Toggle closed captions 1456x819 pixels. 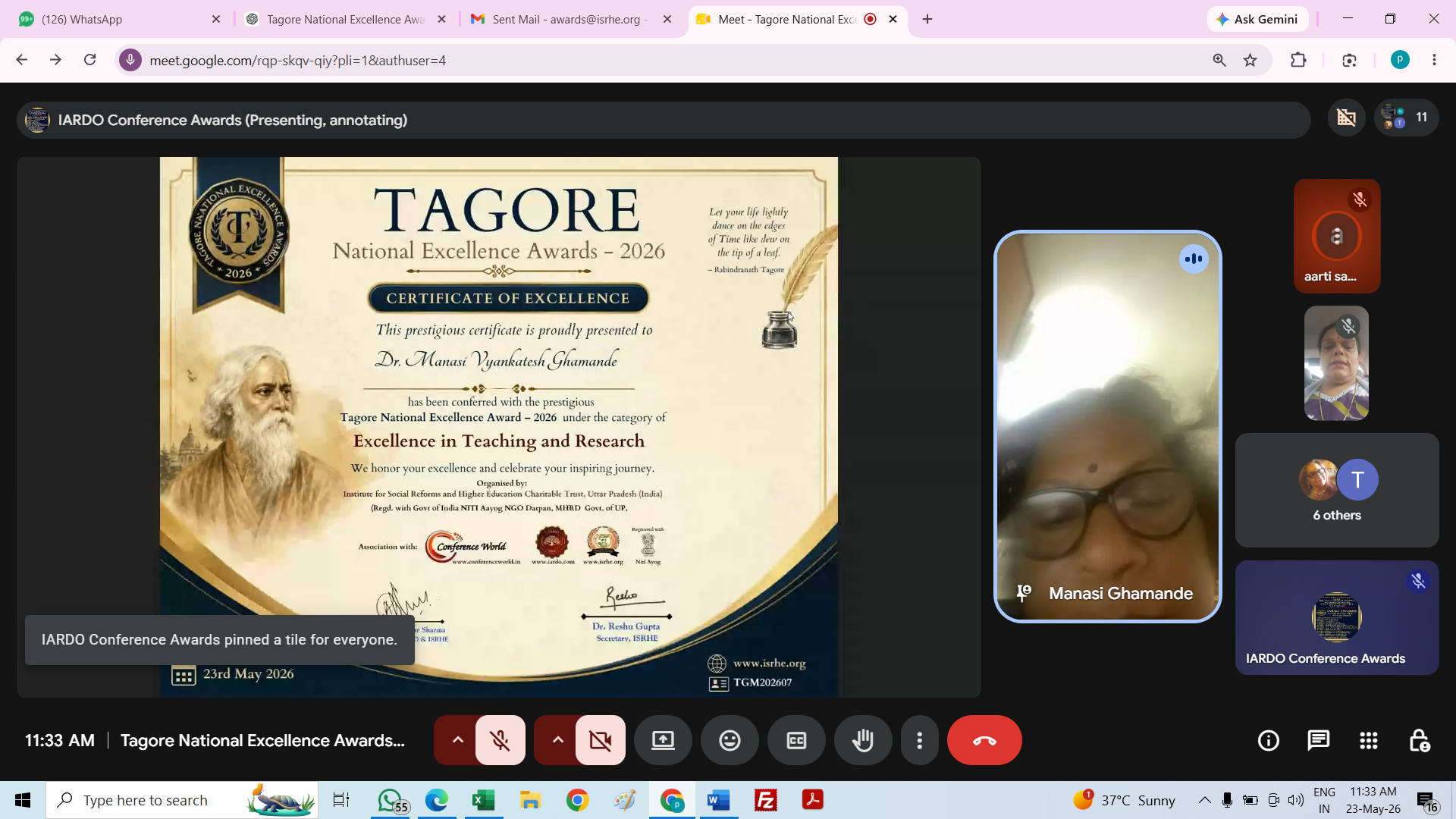coord(796,740)
